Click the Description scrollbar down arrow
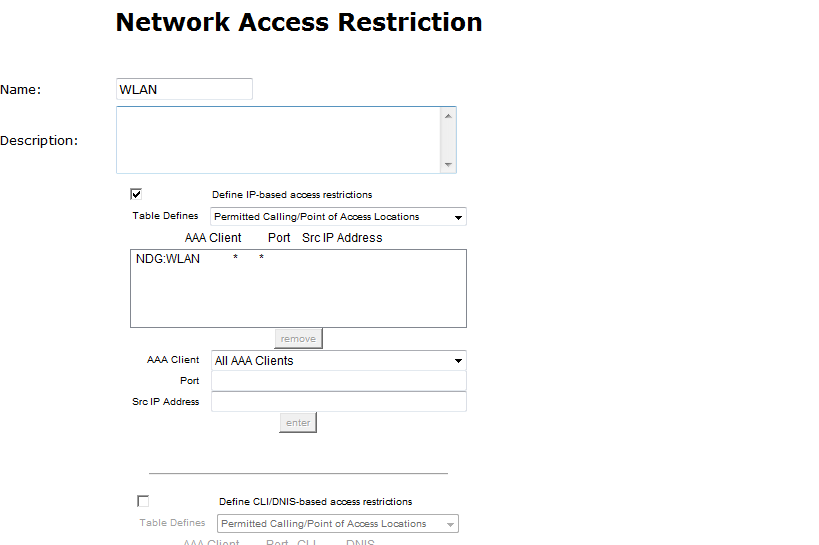Viewport: 819px width, 545px height. click(448, 165)
